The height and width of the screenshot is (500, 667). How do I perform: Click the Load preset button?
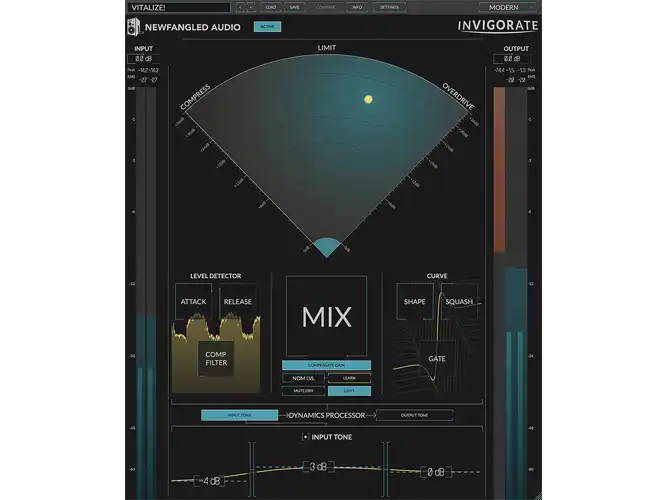271,7
